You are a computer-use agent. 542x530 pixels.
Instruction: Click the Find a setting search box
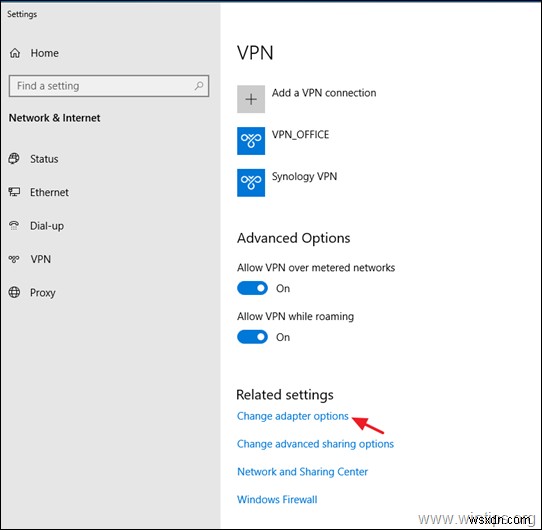click(x=109, y=86)
